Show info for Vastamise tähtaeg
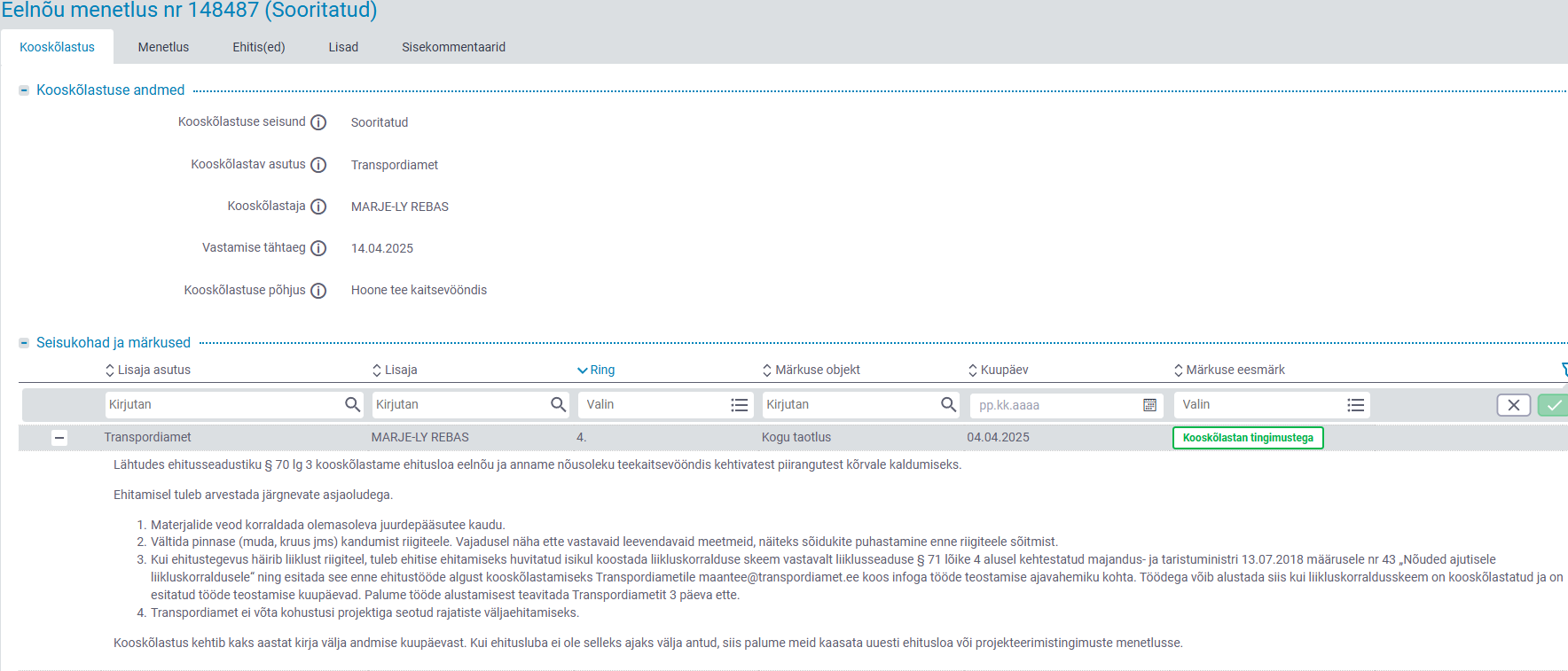1568x671 pixels. (318, 248)
